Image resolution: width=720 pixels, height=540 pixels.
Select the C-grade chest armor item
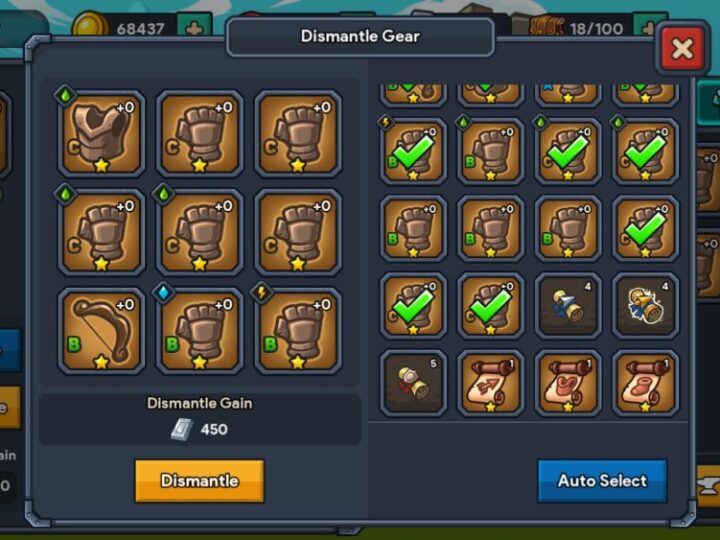point(101,134)
